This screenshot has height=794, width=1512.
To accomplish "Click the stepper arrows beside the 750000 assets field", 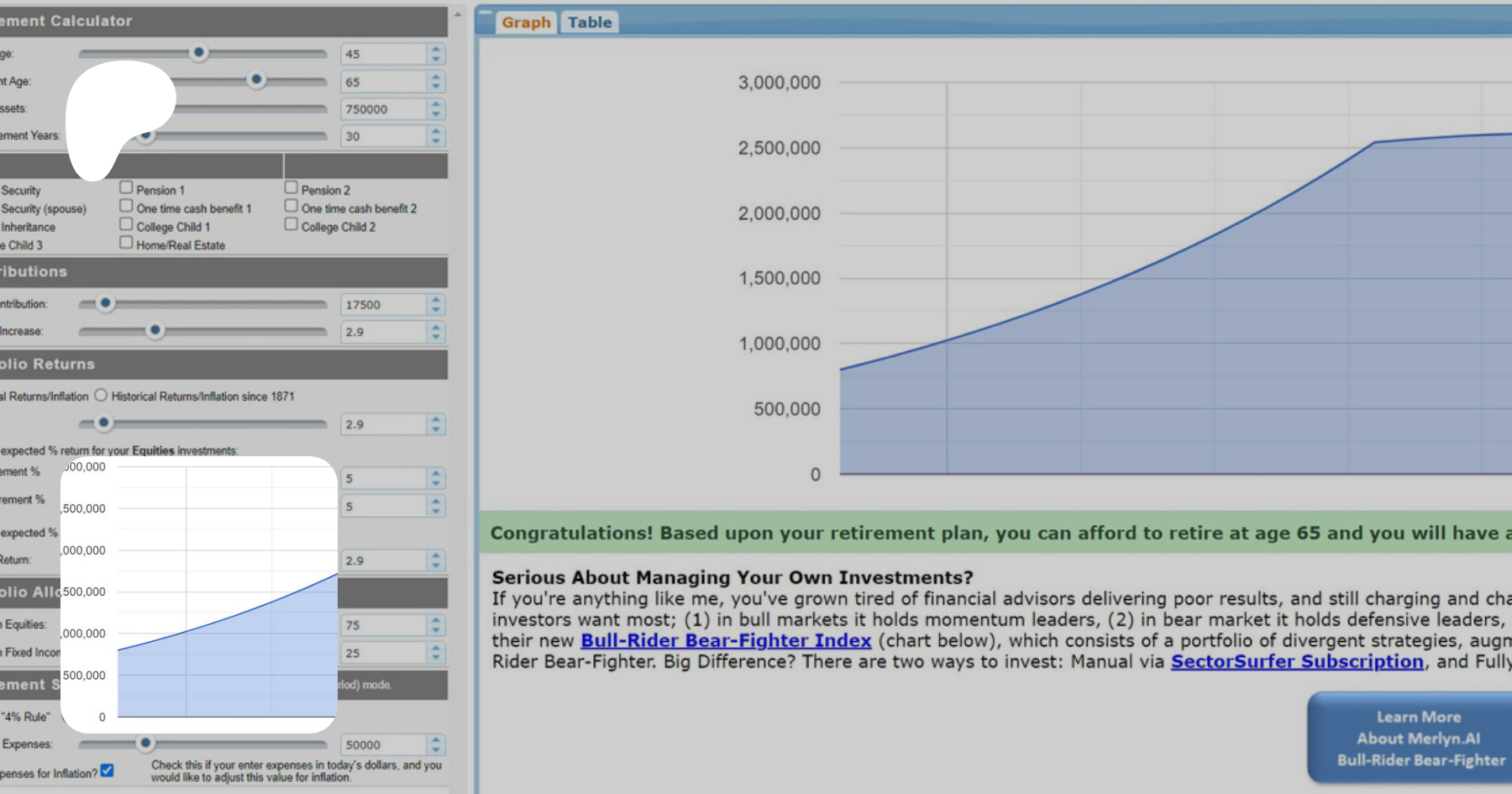I will pyautogui.click(x=435, y=109).
